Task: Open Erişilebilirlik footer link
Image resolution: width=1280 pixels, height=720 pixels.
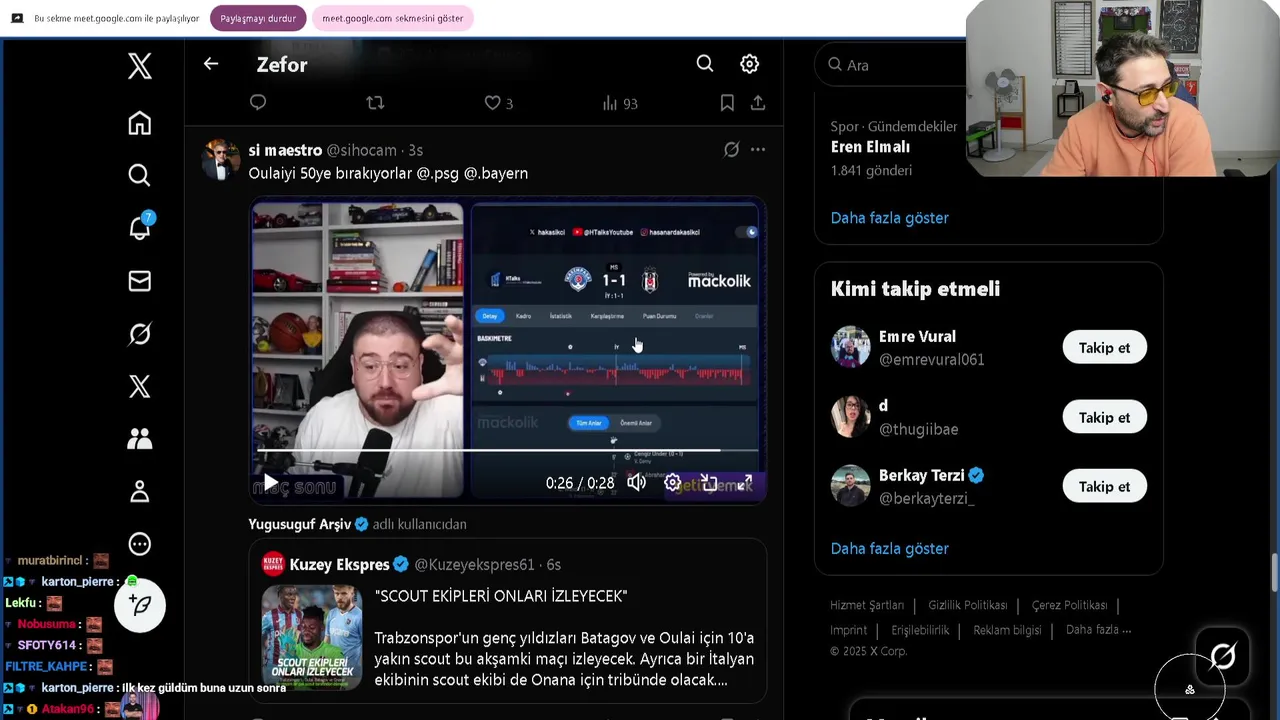Action: 920,630
